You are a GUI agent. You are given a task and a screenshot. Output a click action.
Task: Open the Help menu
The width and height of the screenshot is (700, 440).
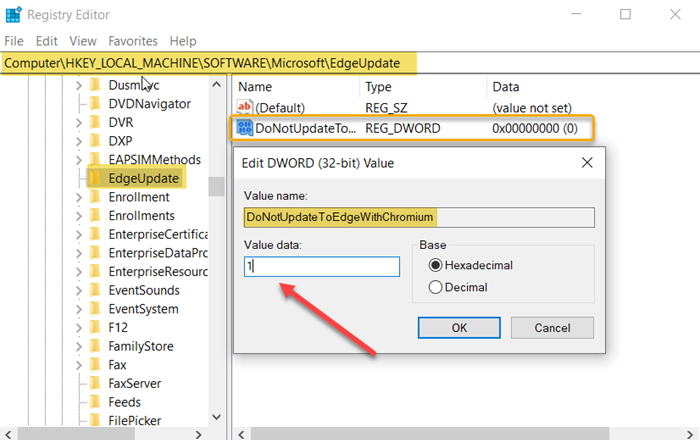pyautogui.click(x=183, y=41)
